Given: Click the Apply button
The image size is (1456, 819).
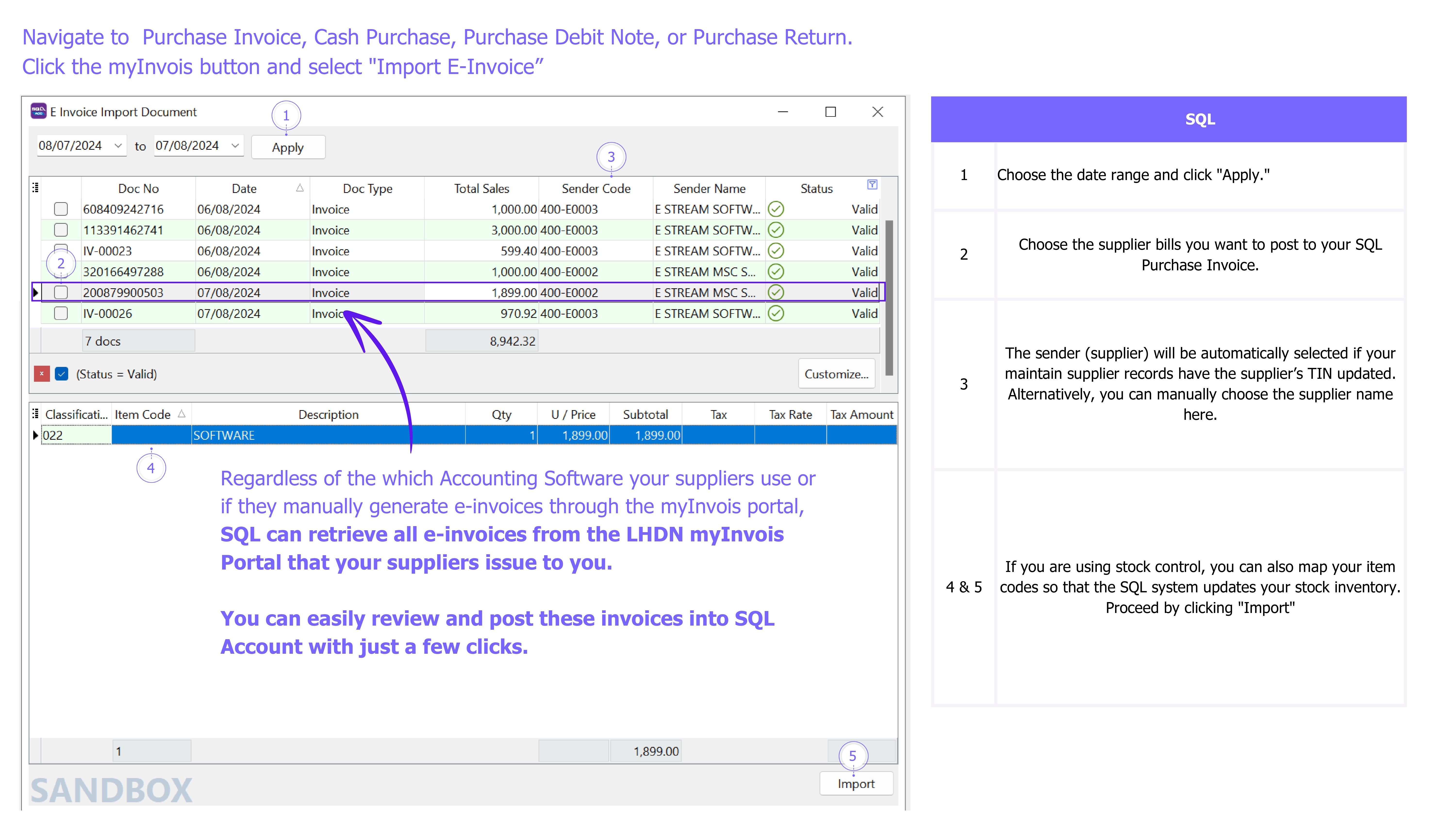Looking at the screenshot, I should (288, 148).
